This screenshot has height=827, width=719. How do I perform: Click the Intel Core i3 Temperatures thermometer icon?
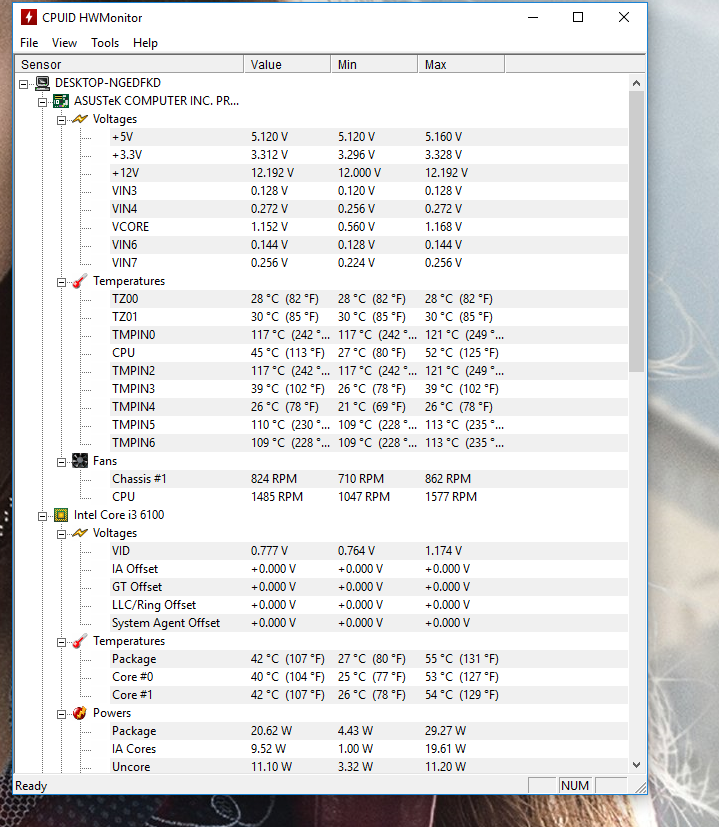[80, 641]
